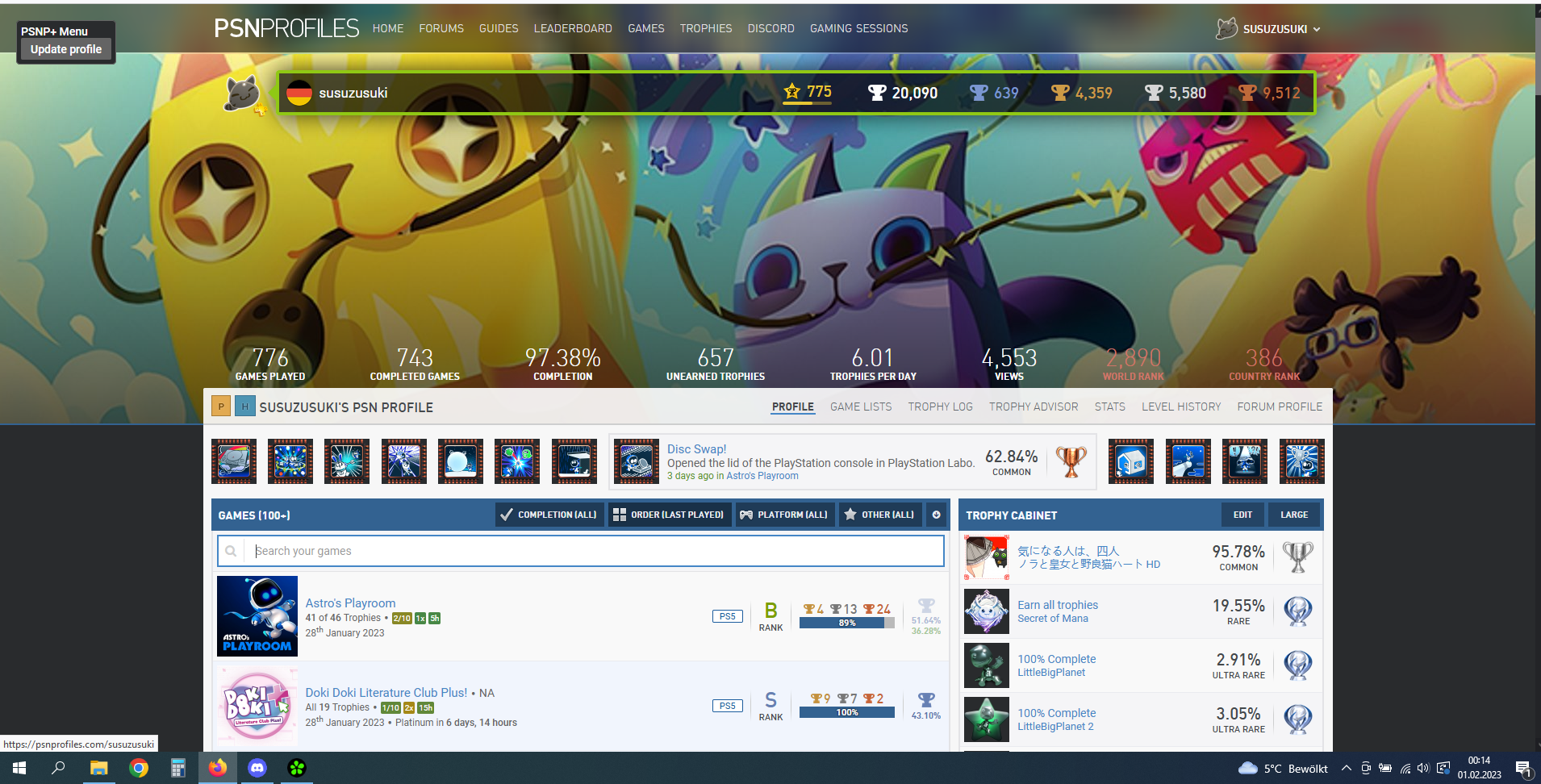Click the level 775 star icon
This screenshot has width=1541, height=784.
792,92
